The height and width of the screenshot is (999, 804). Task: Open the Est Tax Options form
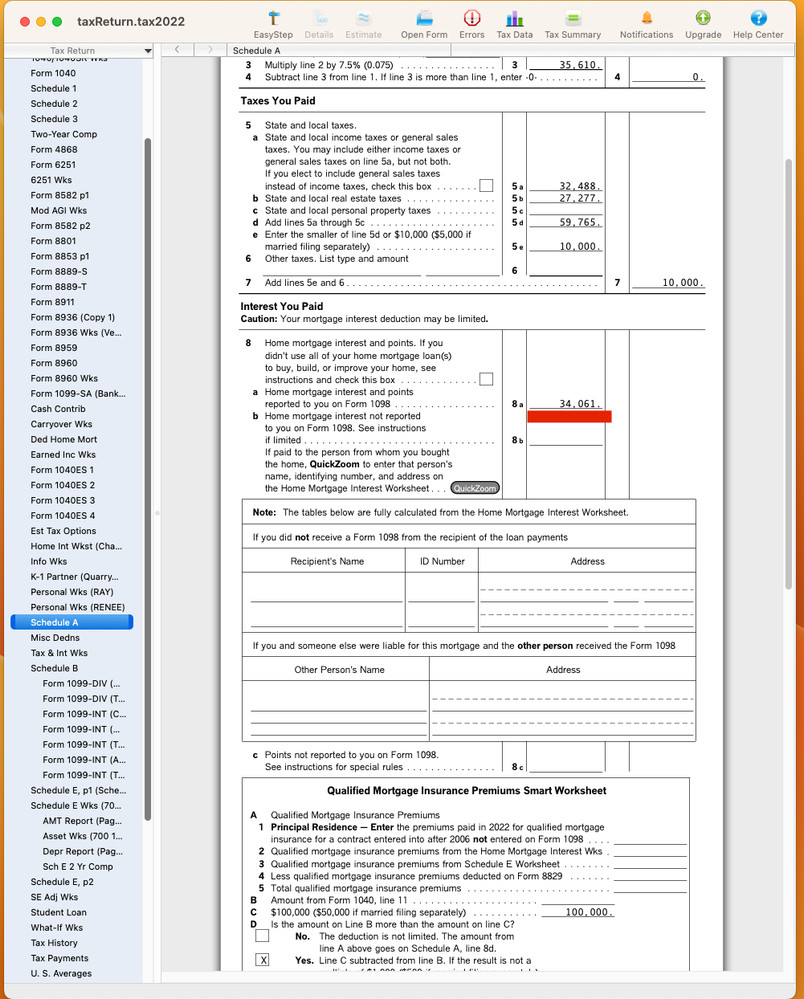[x=63, y=531]
